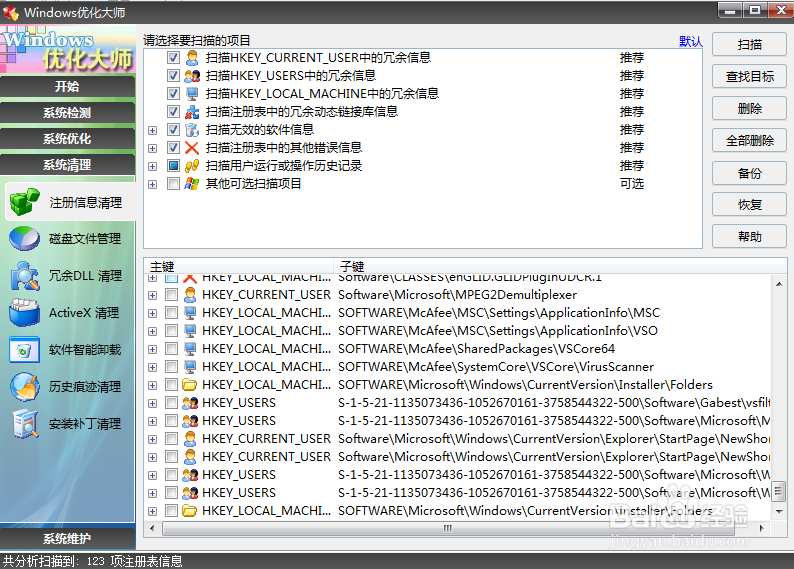Open the 系统检测 sidebar section
Viewport: 794px width, 569px height.
click(67, 112)
